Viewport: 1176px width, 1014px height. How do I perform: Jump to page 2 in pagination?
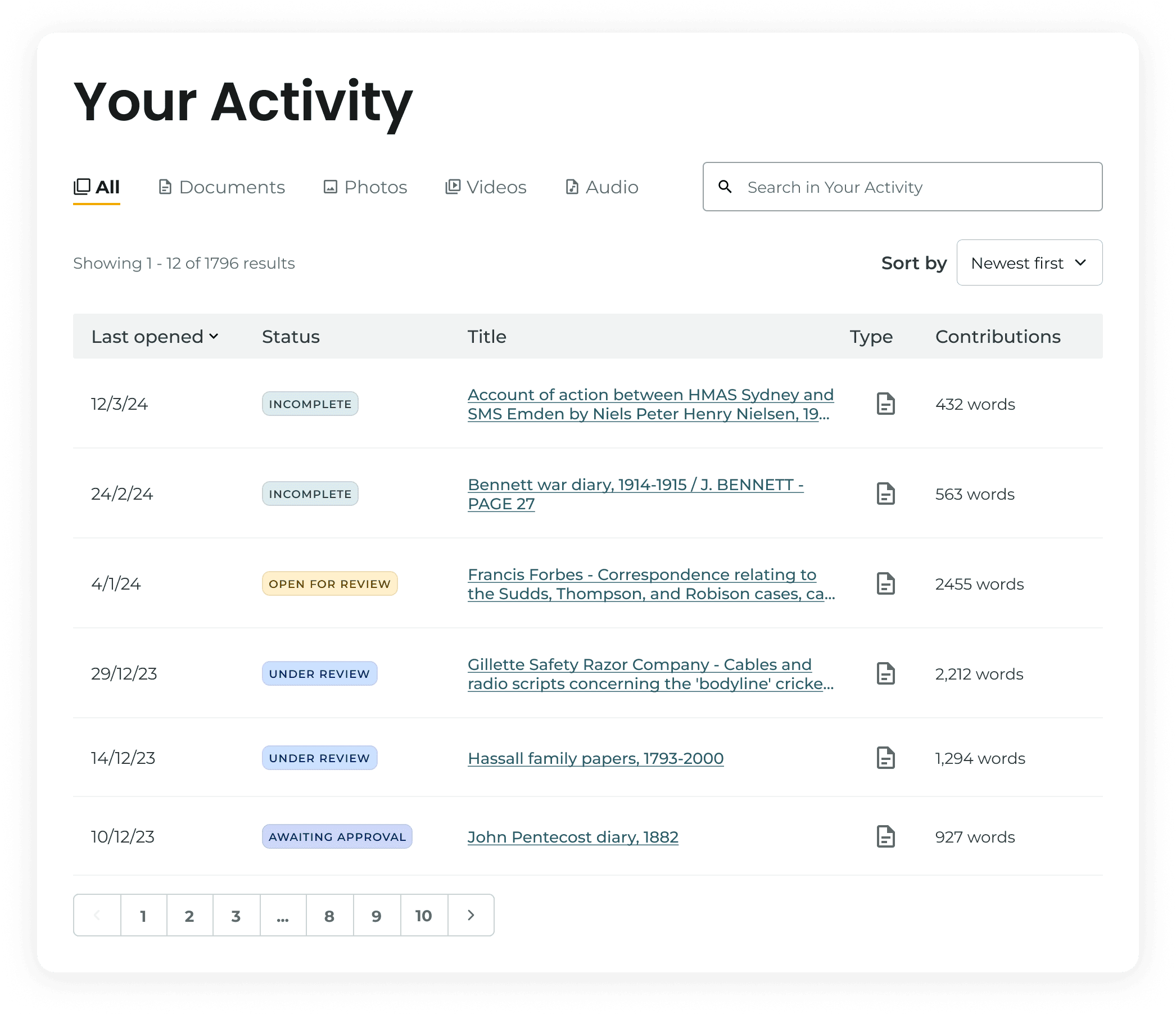pyautogui.click(x=189, y=915)
